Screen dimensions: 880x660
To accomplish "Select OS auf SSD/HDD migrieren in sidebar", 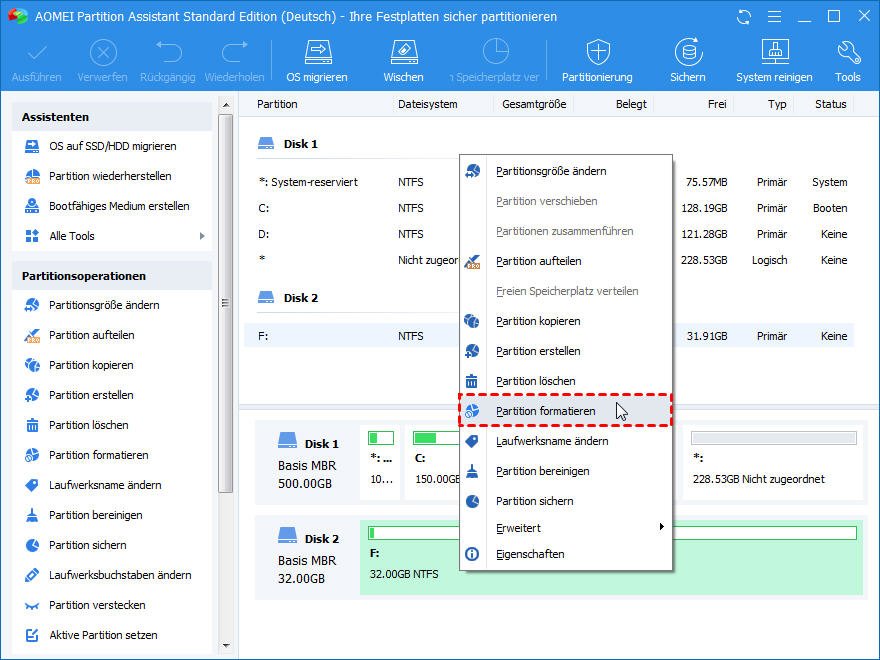I will click(x=112, y=146).
